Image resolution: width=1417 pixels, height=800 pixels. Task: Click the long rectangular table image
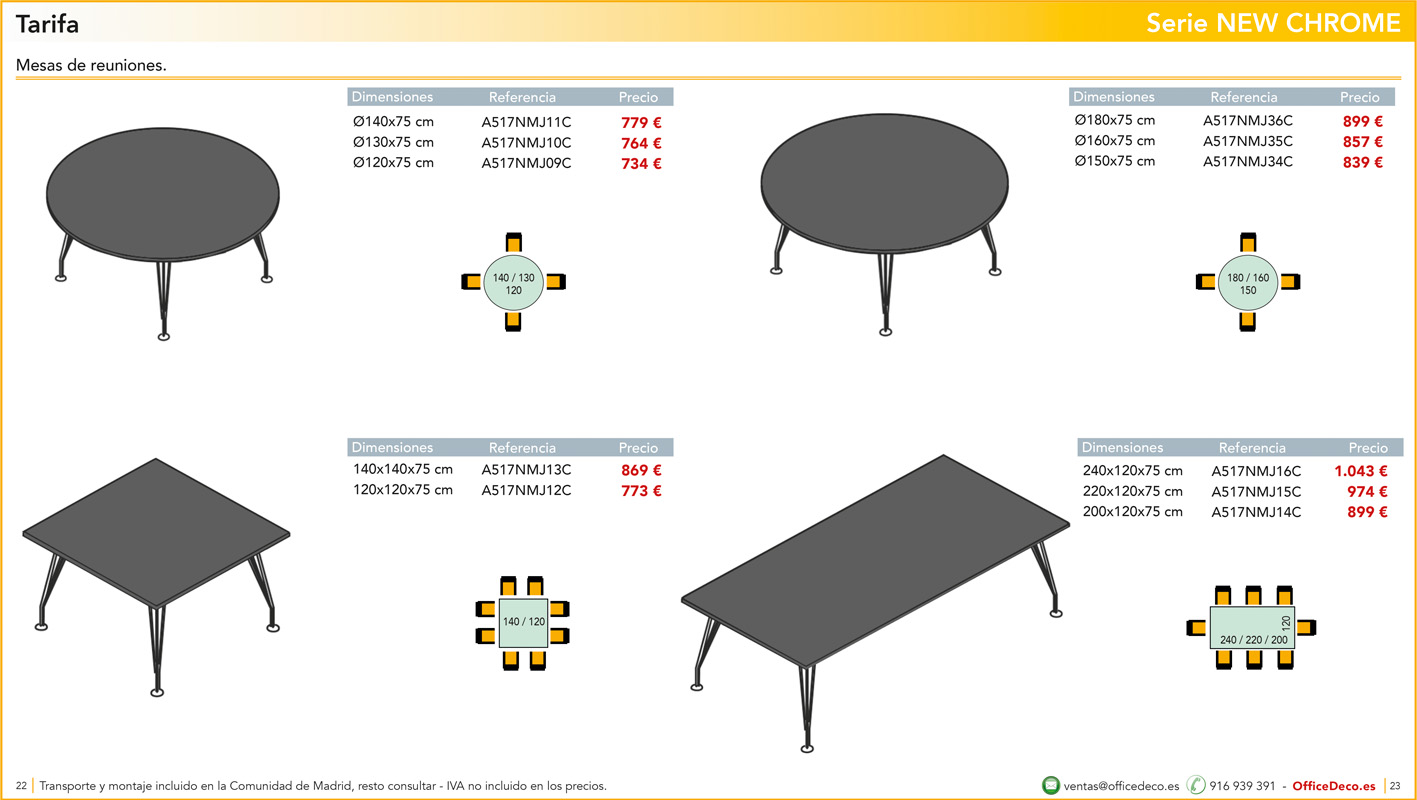875,603
